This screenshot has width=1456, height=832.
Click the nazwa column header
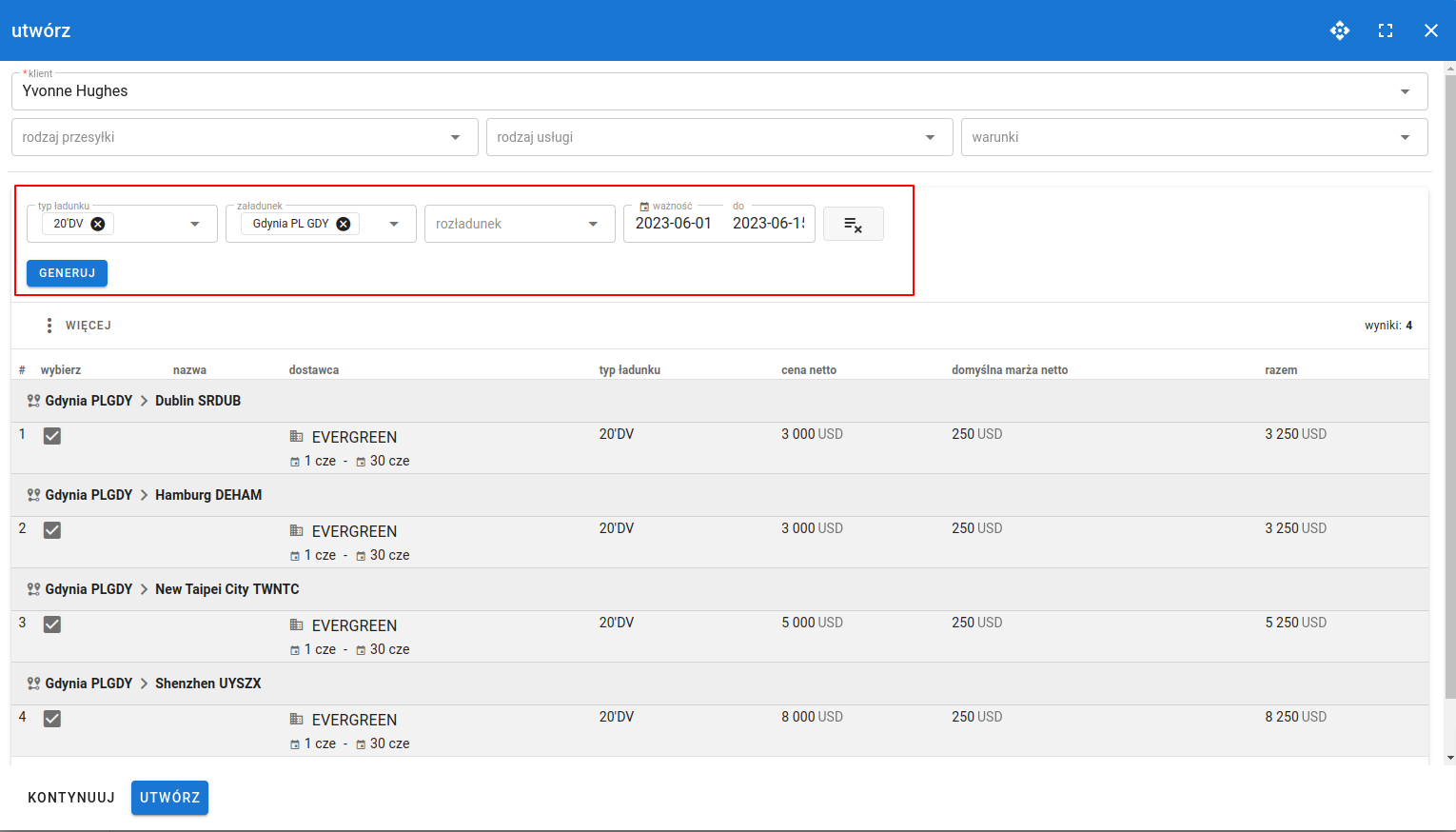(189, 370)
